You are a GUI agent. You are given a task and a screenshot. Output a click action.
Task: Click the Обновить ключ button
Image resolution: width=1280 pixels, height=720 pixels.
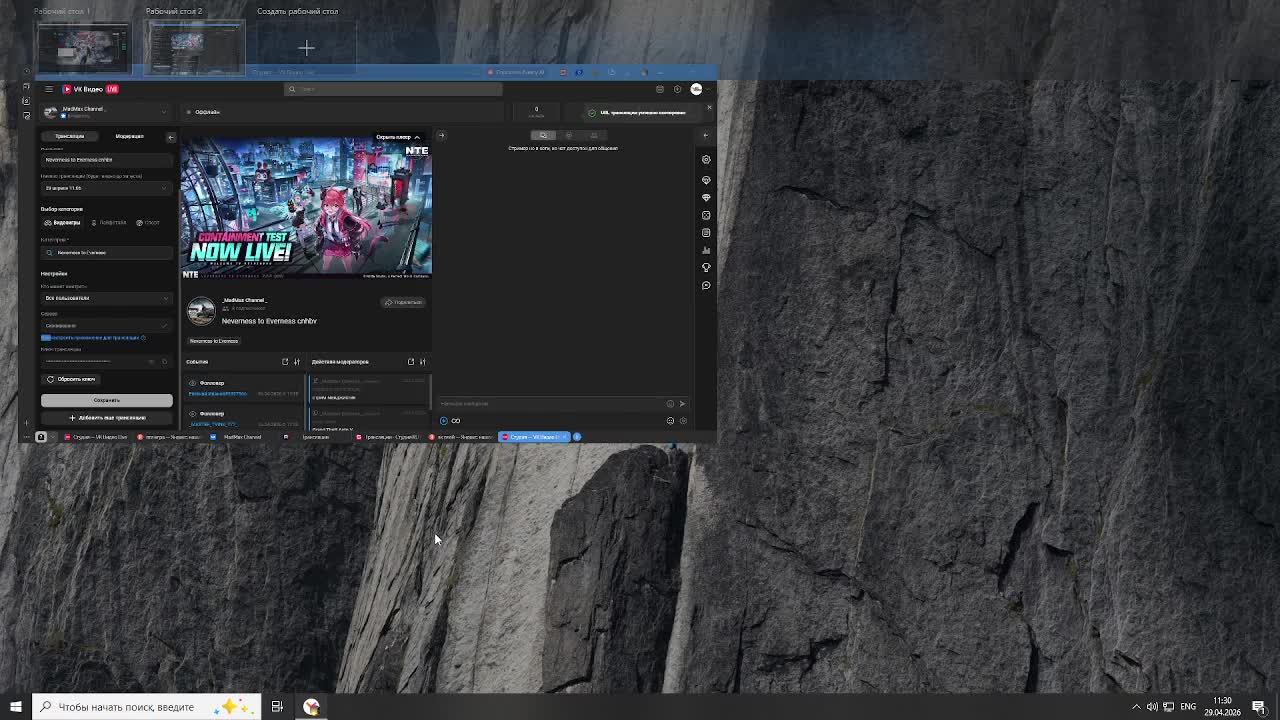tap(71, 379)
